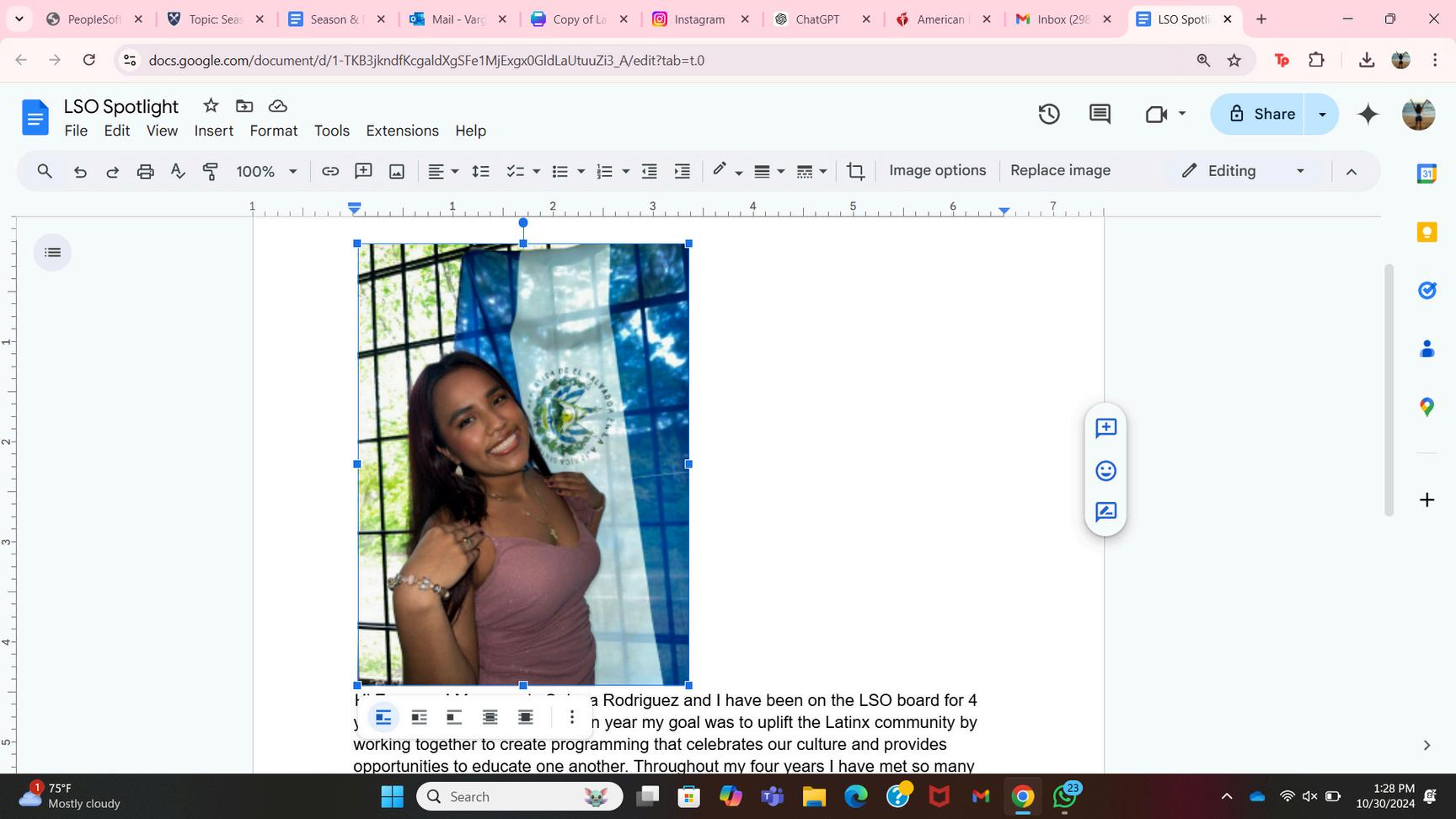Open Image options
Viewport: 1456px width, 819px height.
point(938,170)
